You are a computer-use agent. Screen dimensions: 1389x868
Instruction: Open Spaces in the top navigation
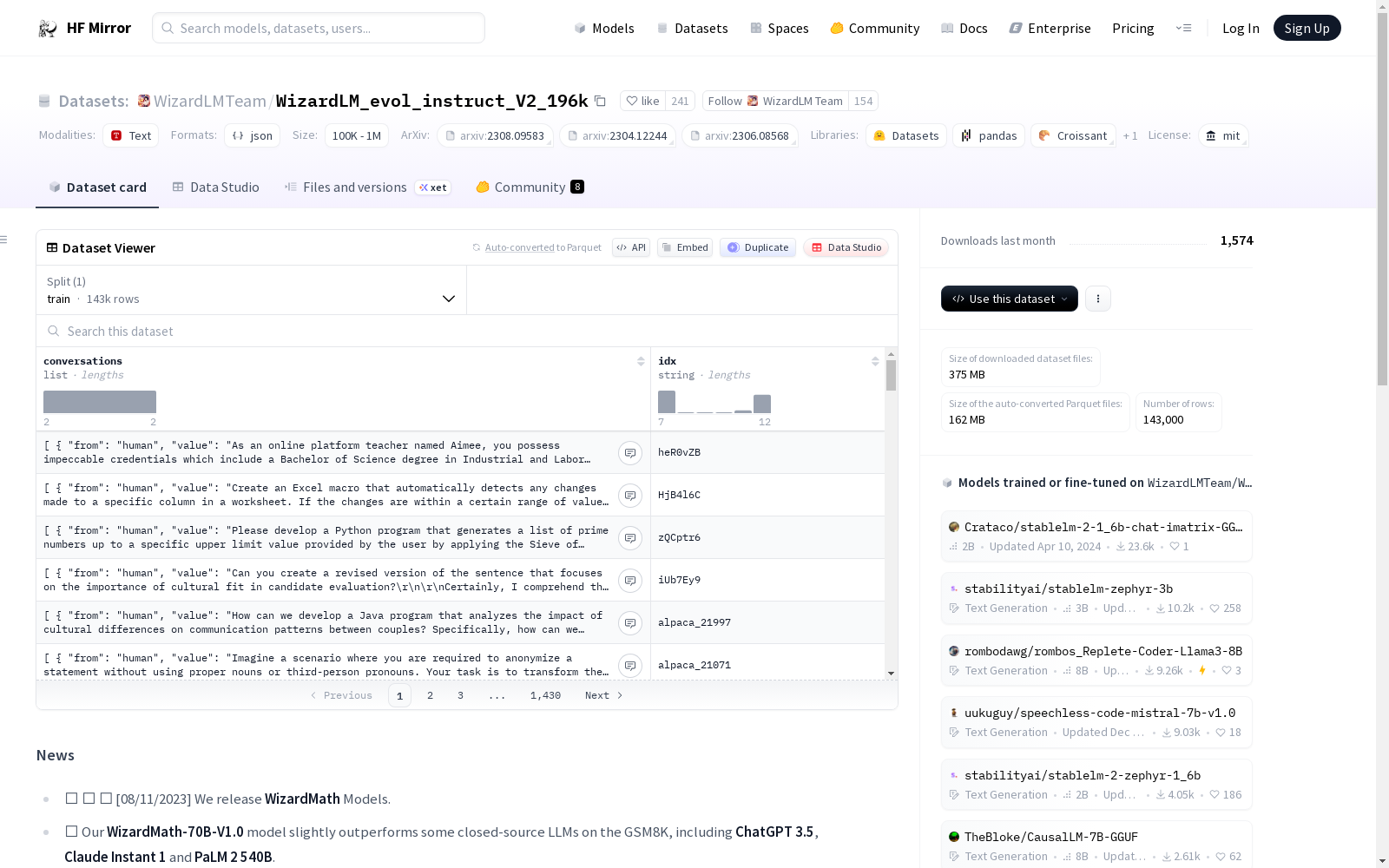point(780,28)
